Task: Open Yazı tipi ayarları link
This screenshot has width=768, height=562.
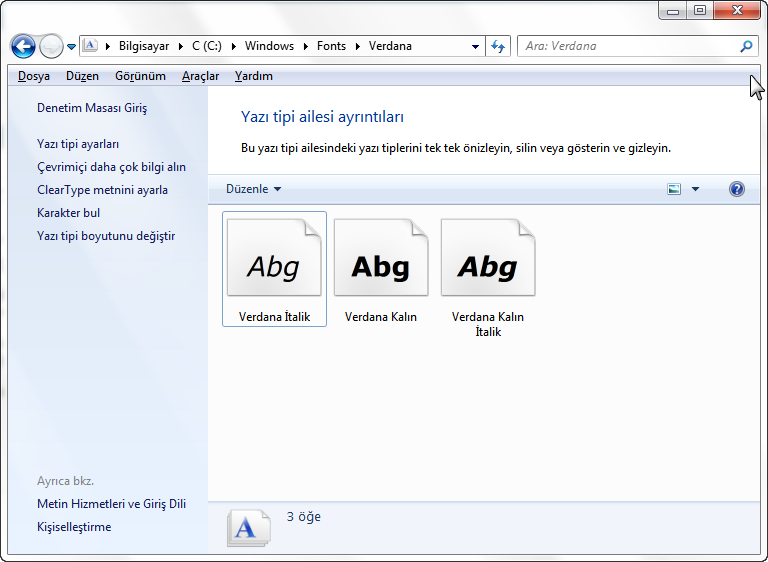Action: pyautogui.click(x=78, y=144)
